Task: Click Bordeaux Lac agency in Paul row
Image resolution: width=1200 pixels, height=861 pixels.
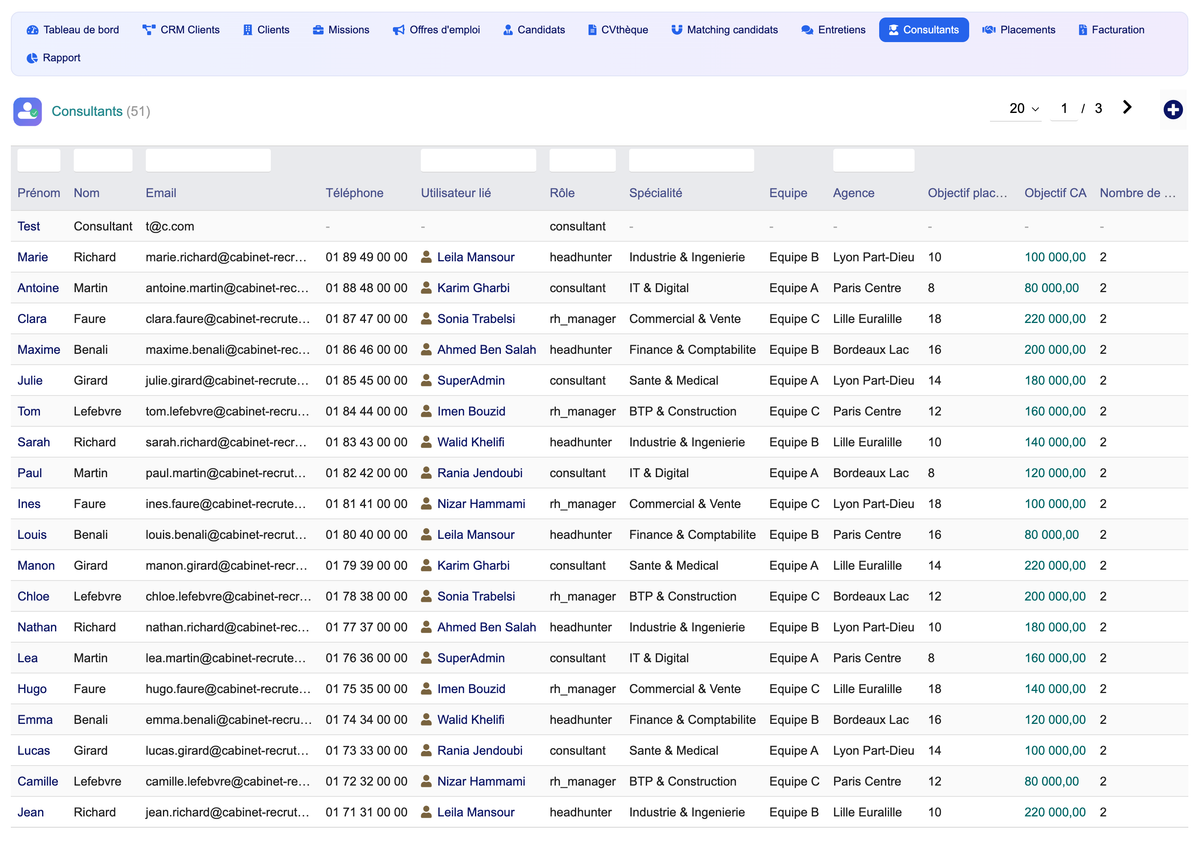Action: tap(871, 473)
